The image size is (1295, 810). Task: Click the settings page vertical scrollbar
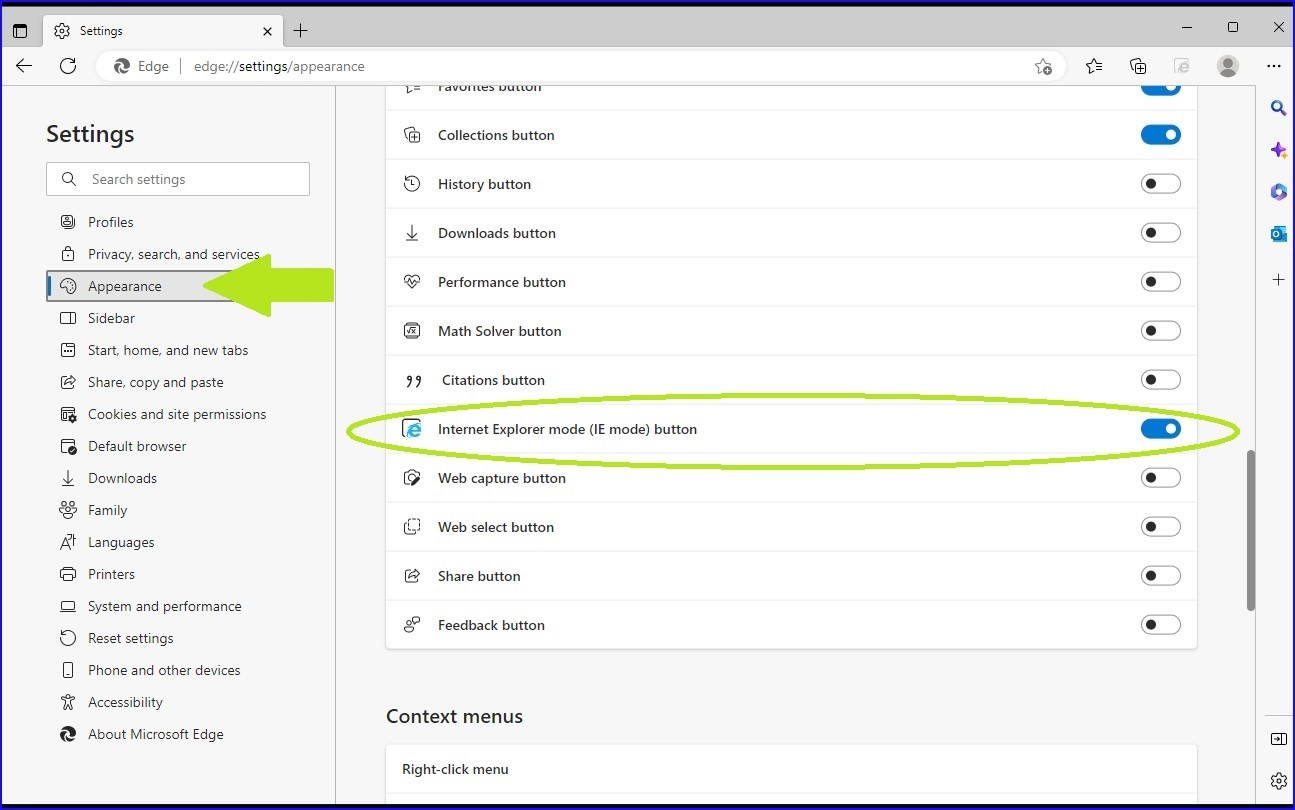[x=1250, y=530]
